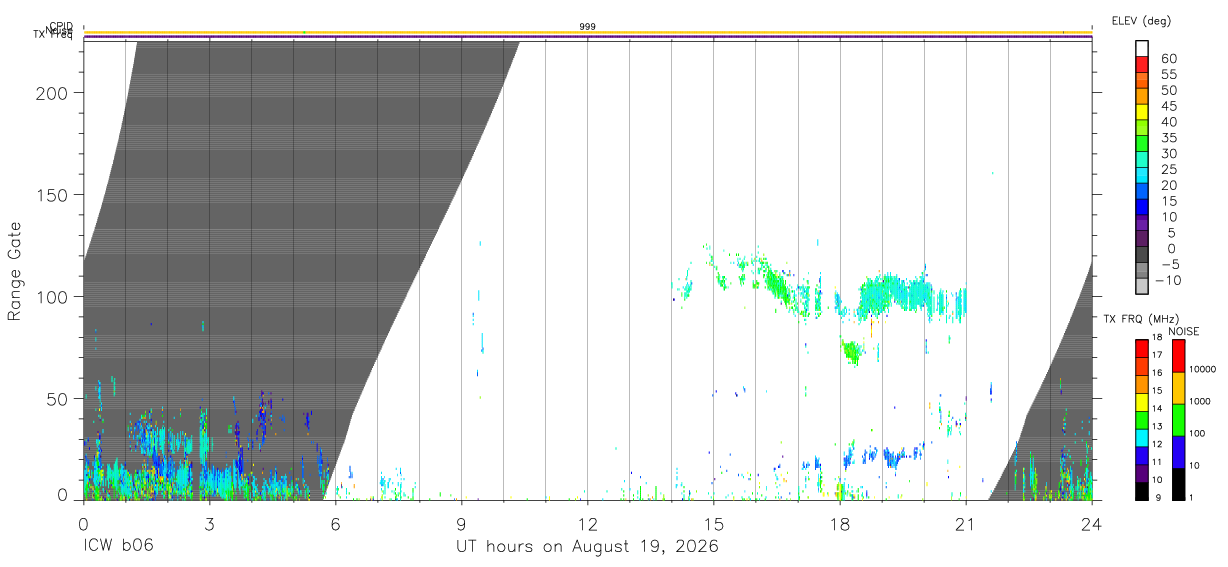Viewport: 1228px width, 567px height.
Task: Click the red segment of ELEV colorbar
Action: click(x=1142, y=64)
